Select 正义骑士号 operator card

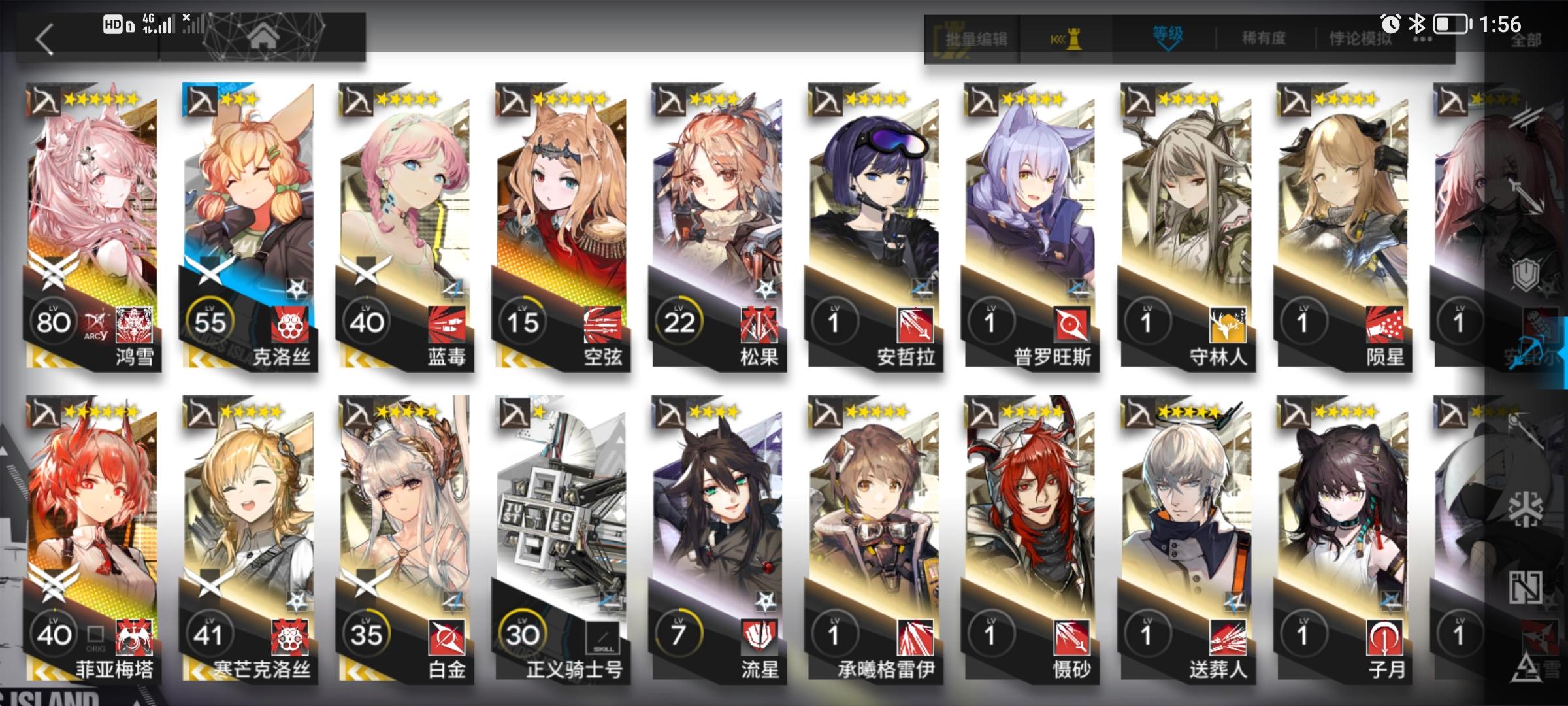tap(561, 540)
